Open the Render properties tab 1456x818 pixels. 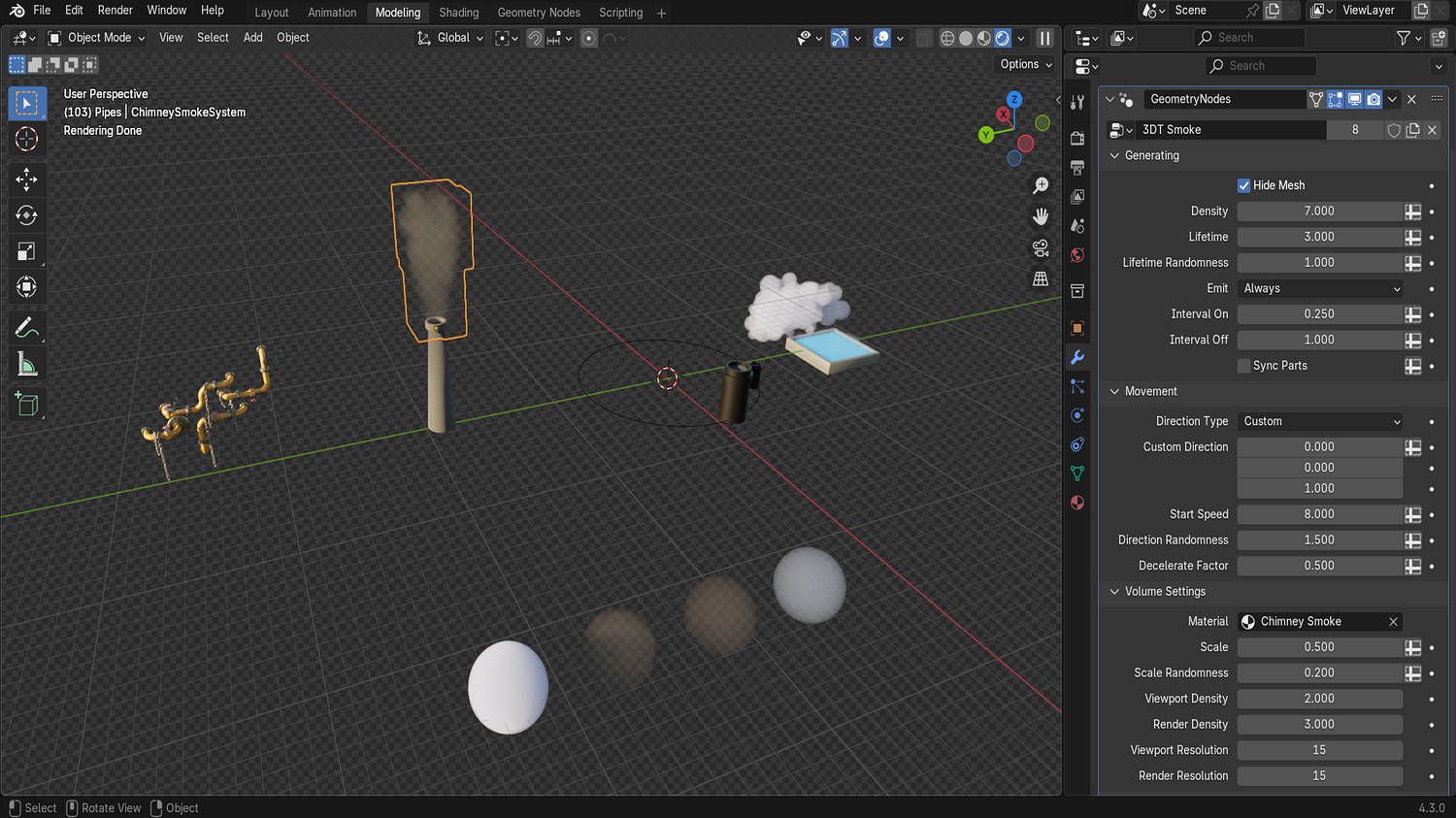pos(1077,138)
